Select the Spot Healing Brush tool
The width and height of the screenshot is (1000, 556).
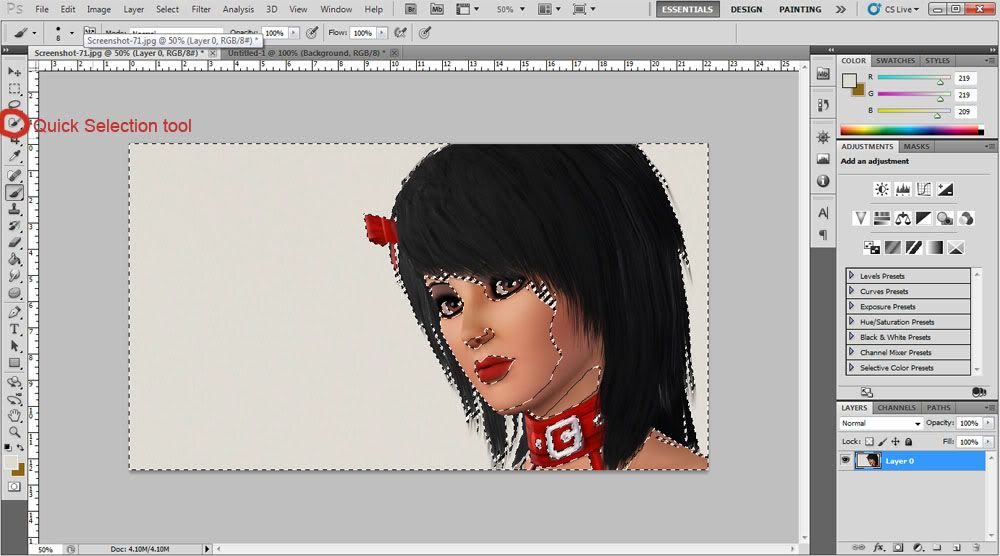[x=14, y=175]
